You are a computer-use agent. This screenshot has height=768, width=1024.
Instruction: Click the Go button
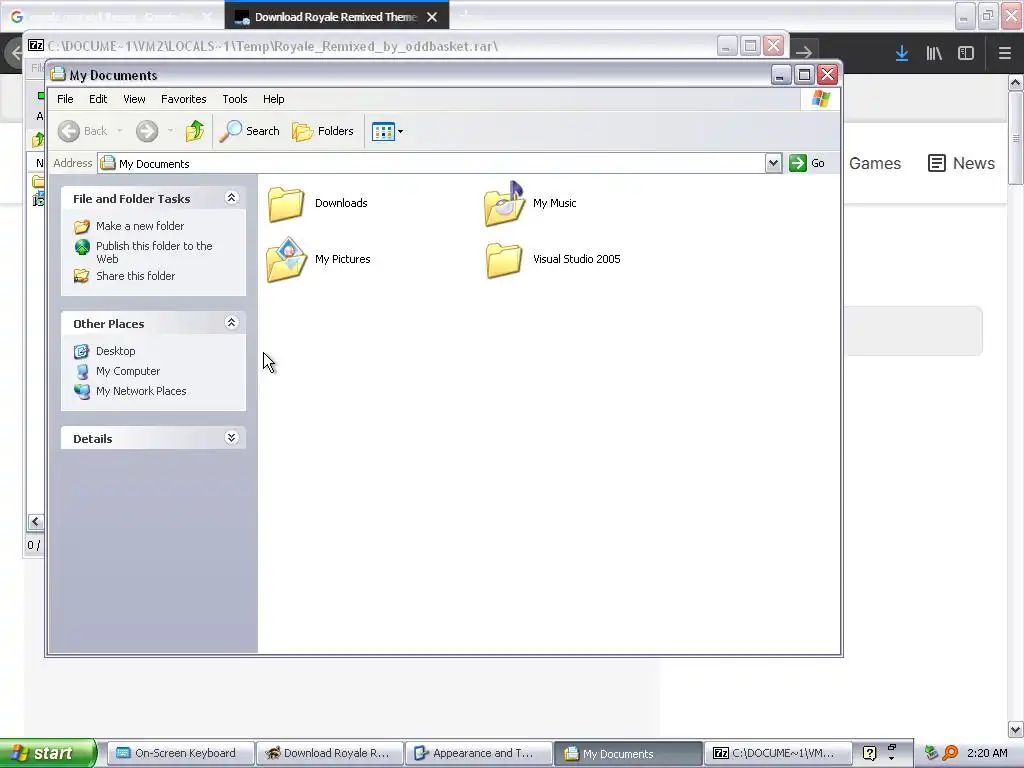pos(807,163)
